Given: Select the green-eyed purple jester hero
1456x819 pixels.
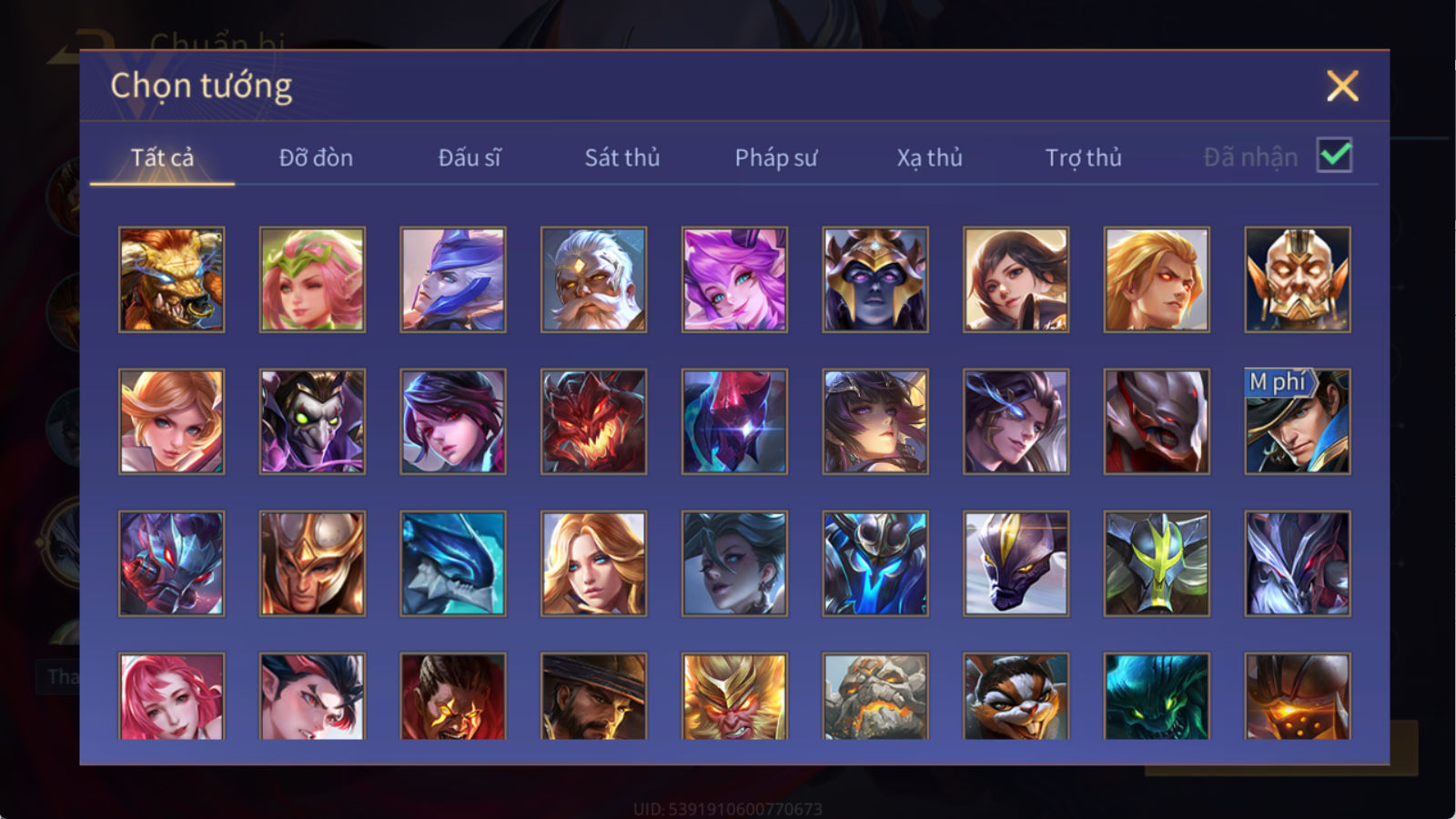Looking at the screenshot, I should (x=312, y=421).
